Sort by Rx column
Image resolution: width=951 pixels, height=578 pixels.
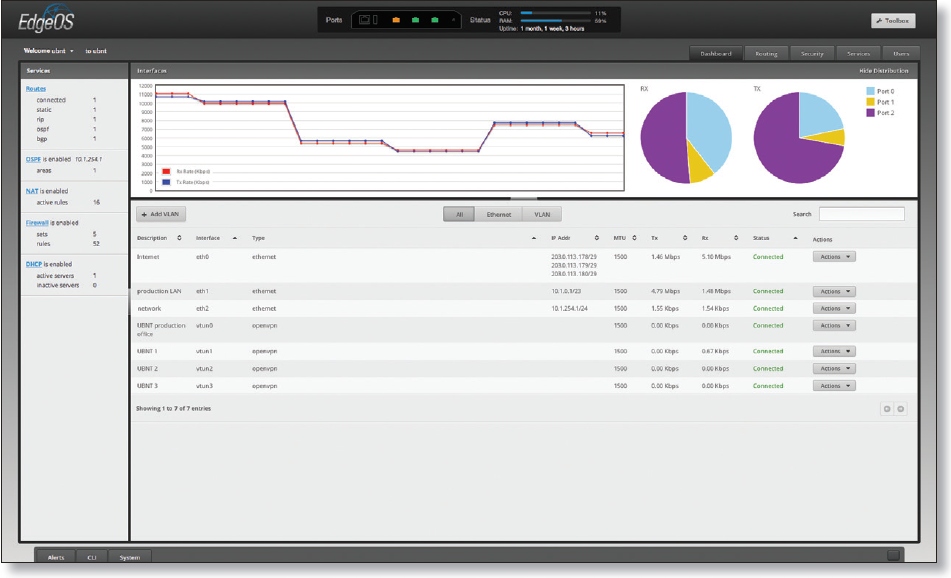[720, 238]
